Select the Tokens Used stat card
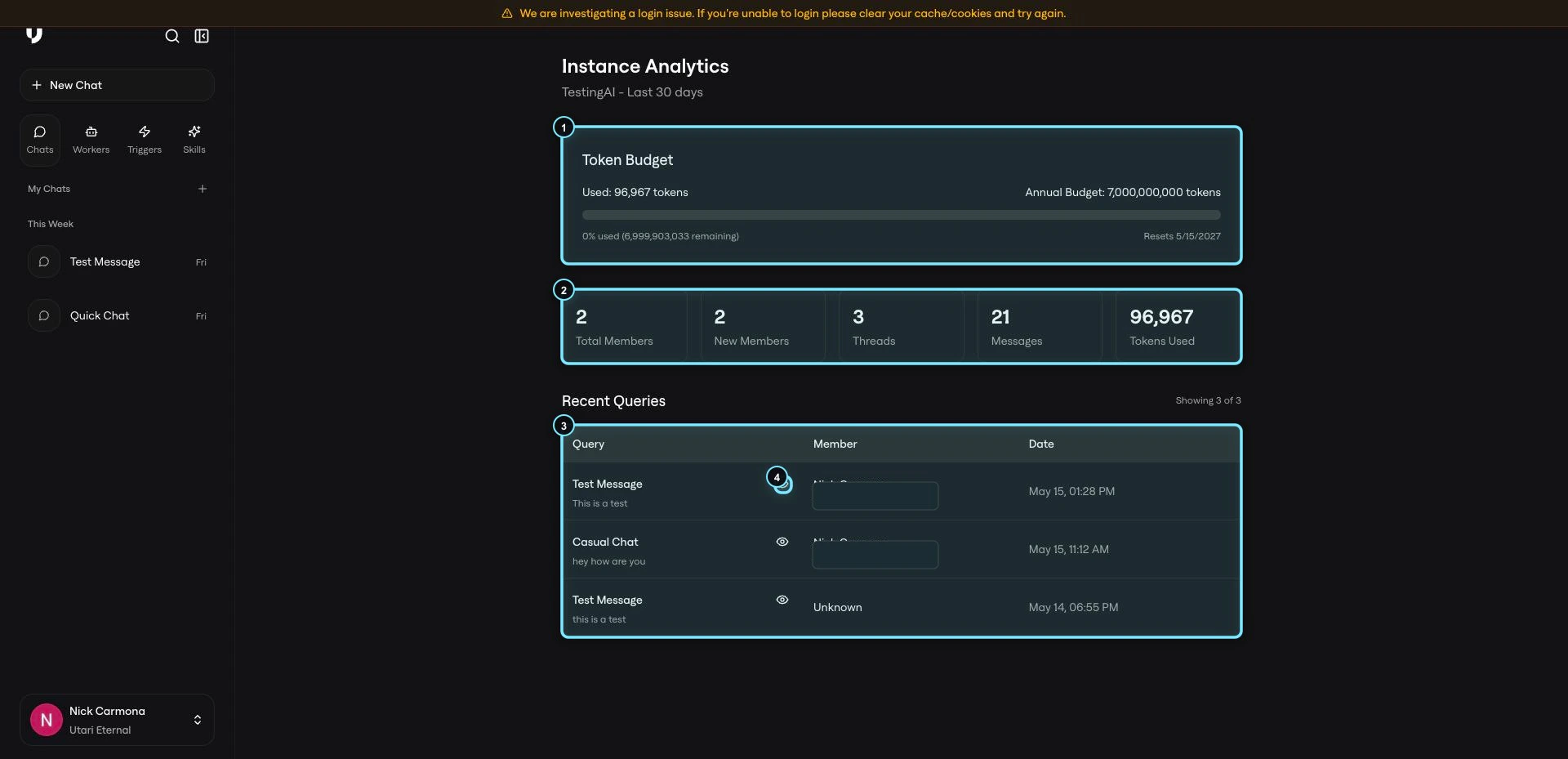 1178,327
